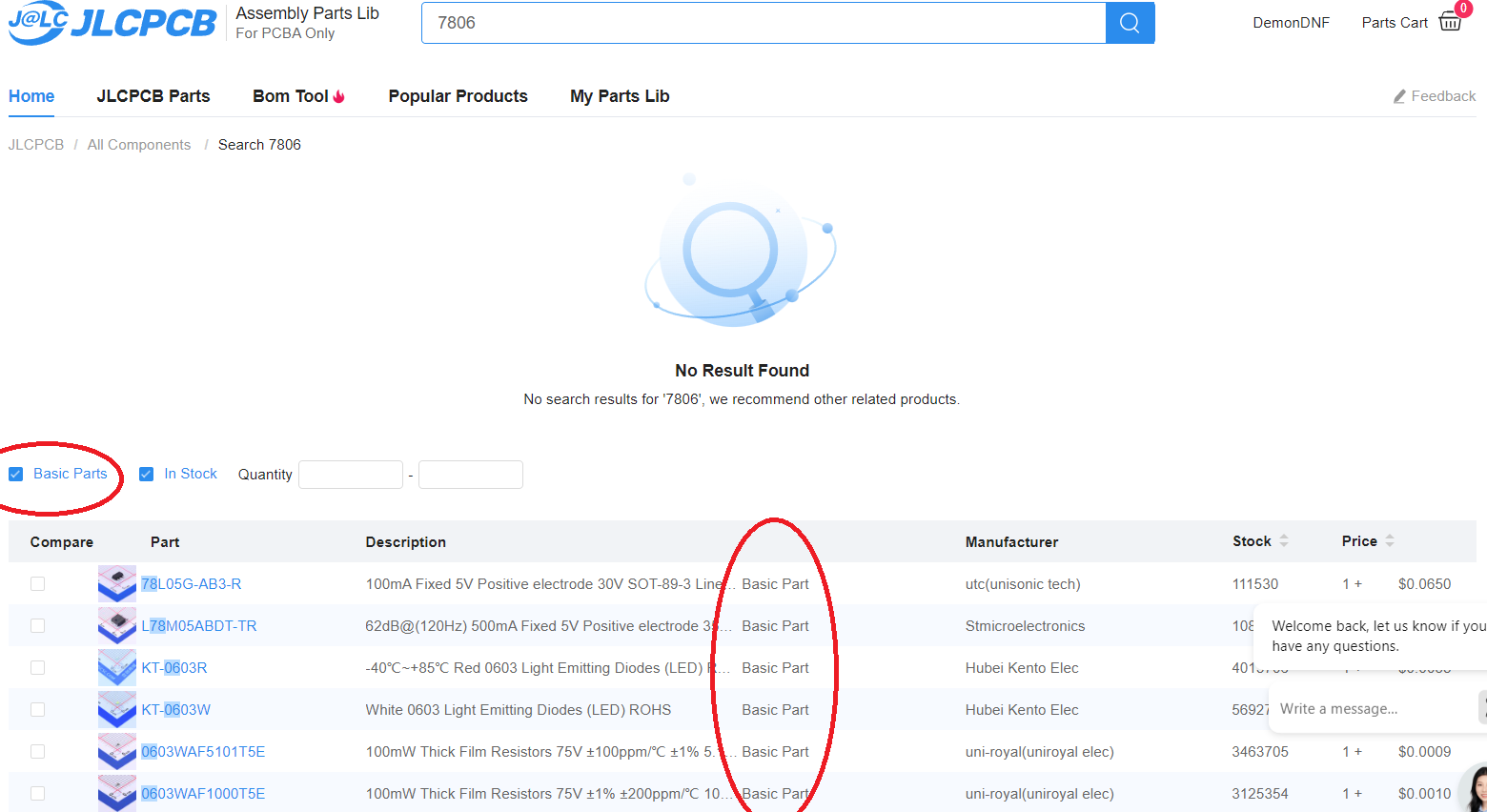Click thumbnail of 0603WAF5101T5E resistor
1487x812 pixels.
pyautogui.click(x=117, y=751)
